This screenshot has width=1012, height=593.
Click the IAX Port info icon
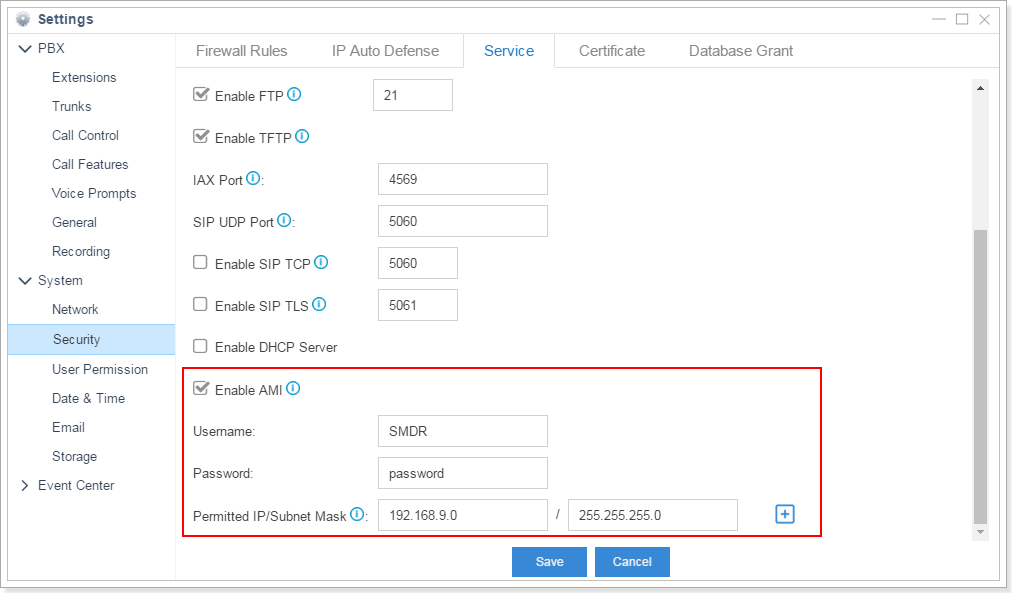click(x=252, y=179)
